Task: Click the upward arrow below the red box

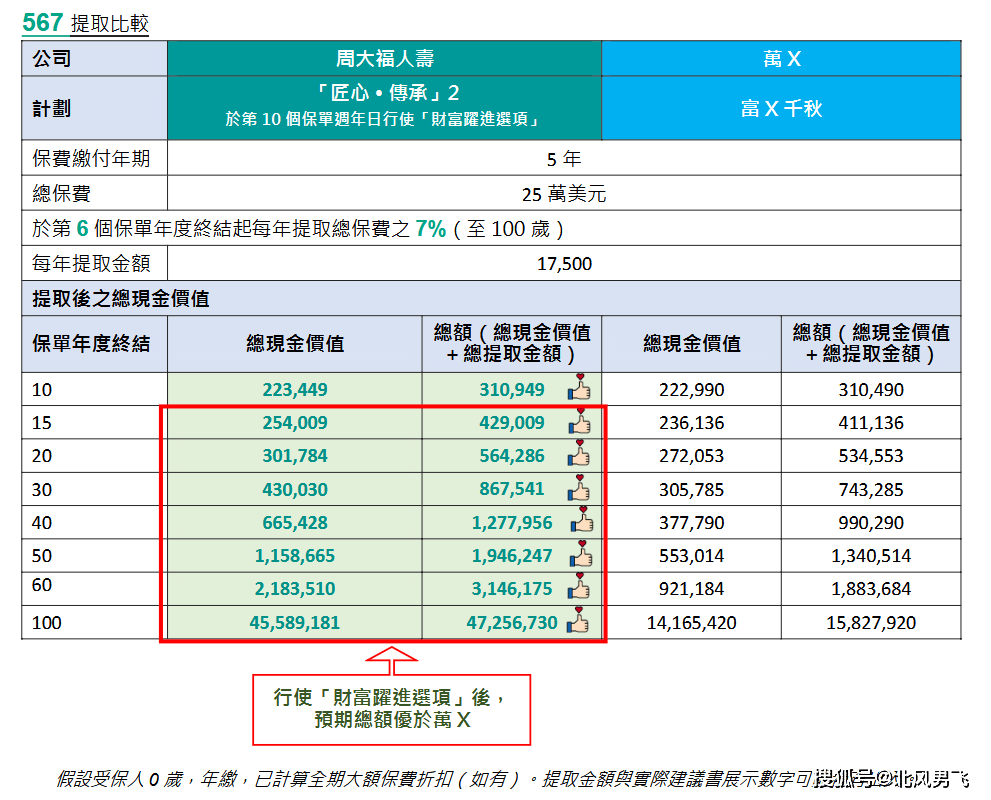Action: tap(390, 659)
